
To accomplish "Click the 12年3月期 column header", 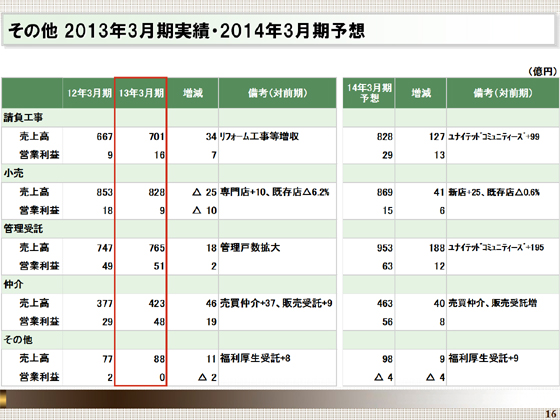I will 90,94.
